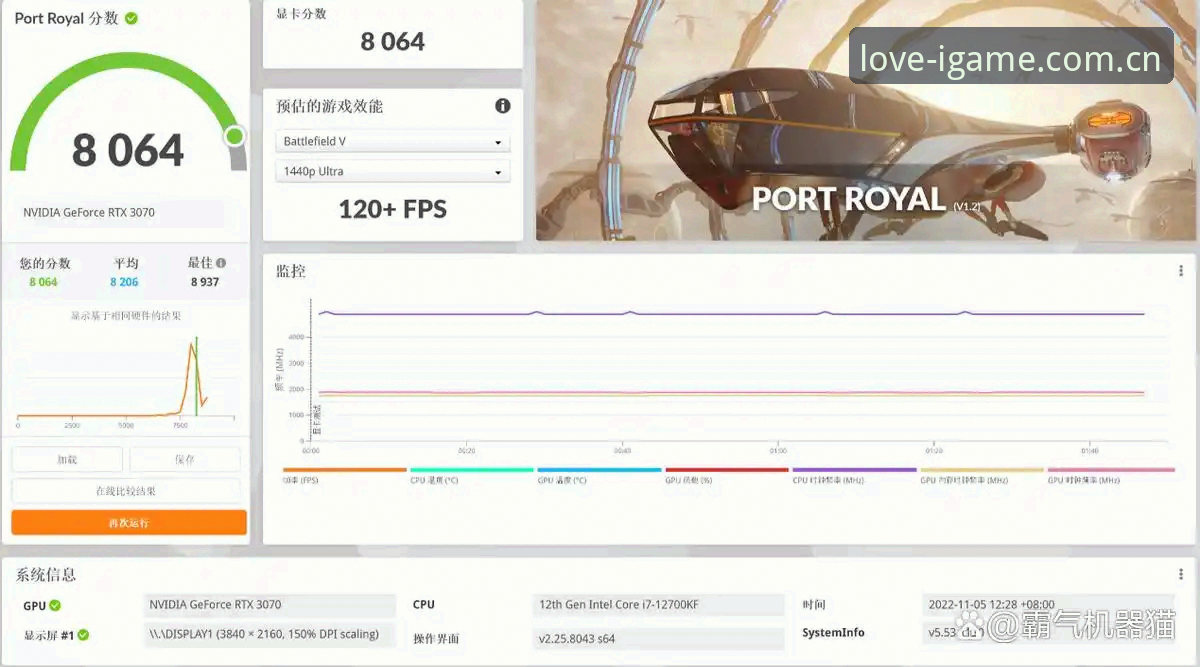Click the green check icon next to GPU
Screen dimensions: 1200x667
coord(55,605)
